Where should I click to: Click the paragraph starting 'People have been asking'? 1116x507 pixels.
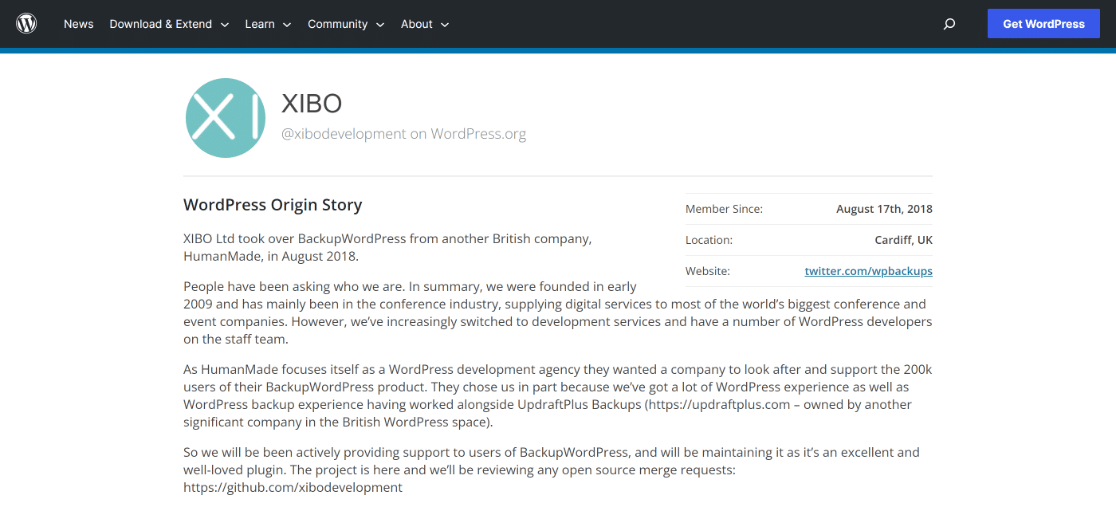[x=557, y=313]
